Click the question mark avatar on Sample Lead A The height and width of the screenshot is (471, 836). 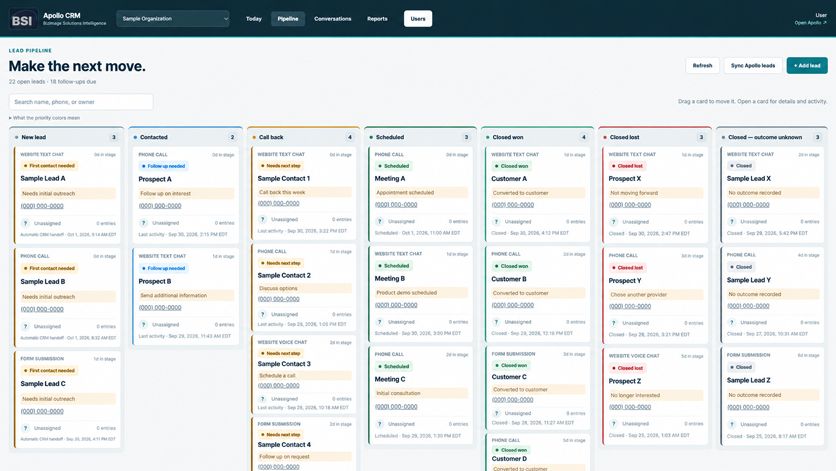pyautogui.click(x=25, y=223)
